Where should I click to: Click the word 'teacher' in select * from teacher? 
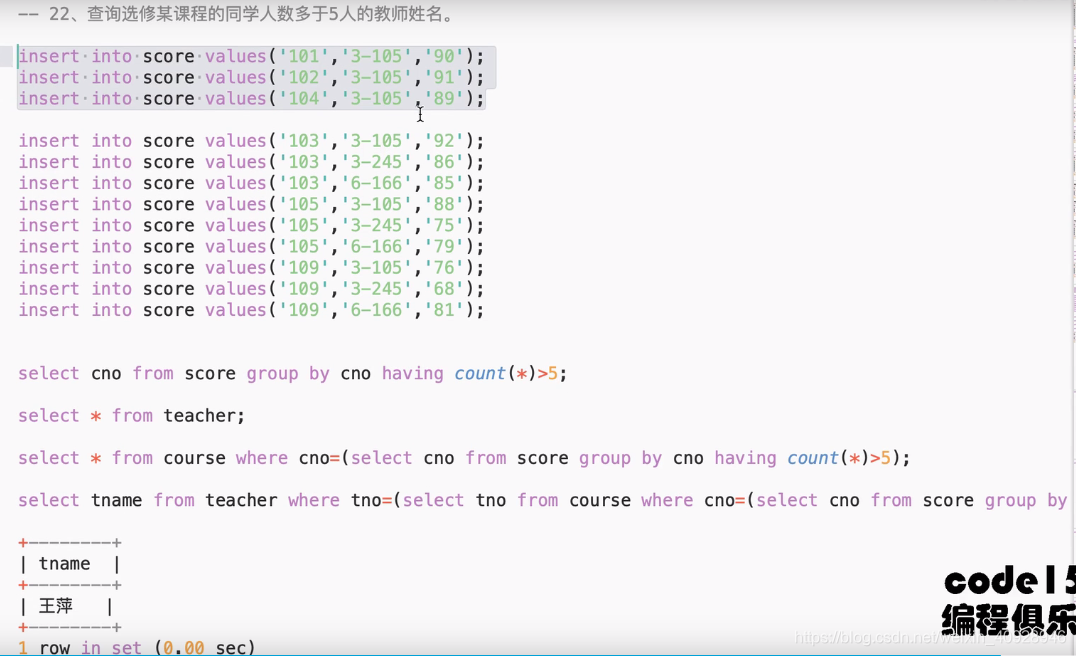tap(201, 416)
